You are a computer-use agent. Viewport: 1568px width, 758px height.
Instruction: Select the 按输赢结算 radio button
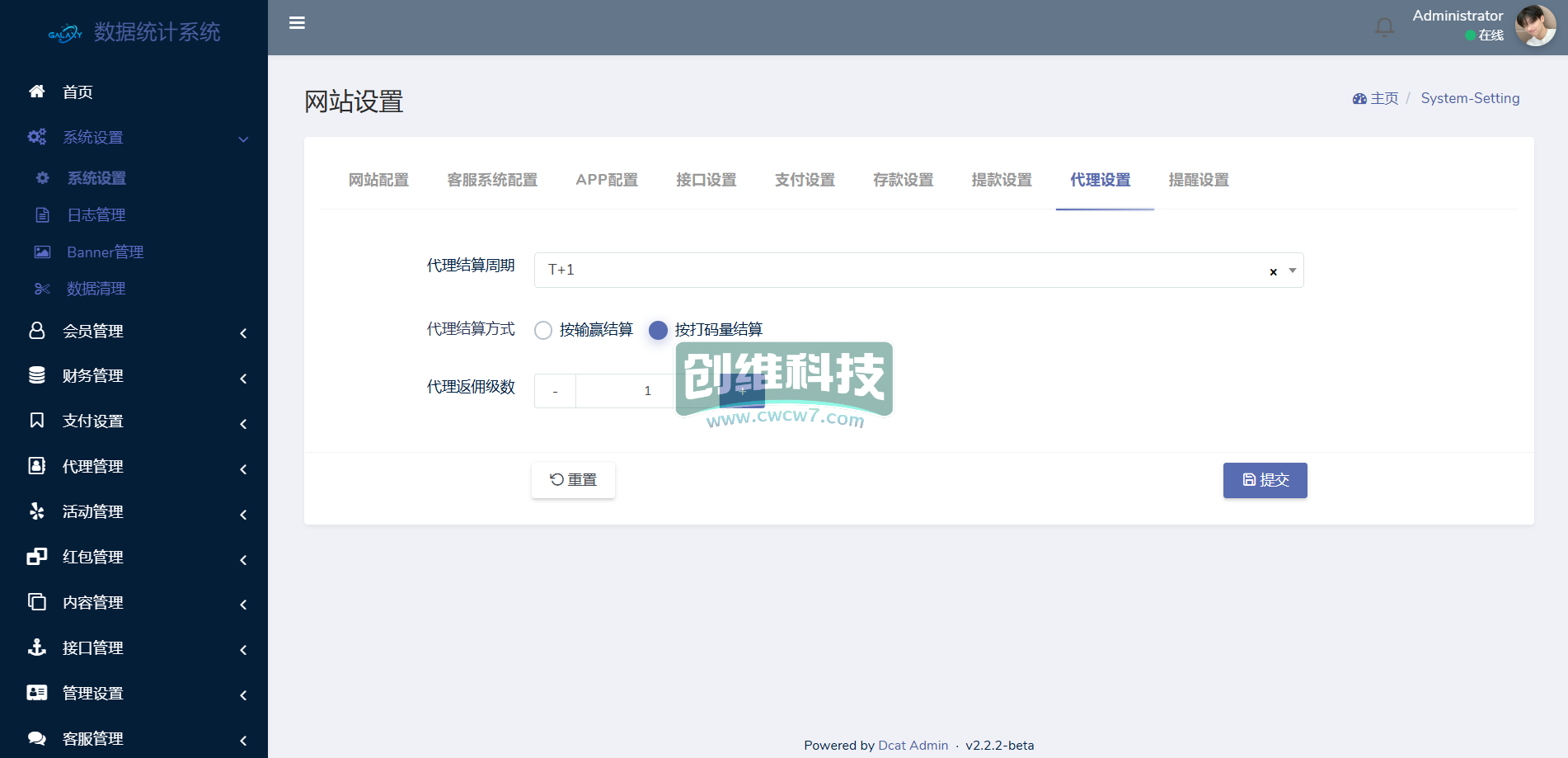point(543,330)
